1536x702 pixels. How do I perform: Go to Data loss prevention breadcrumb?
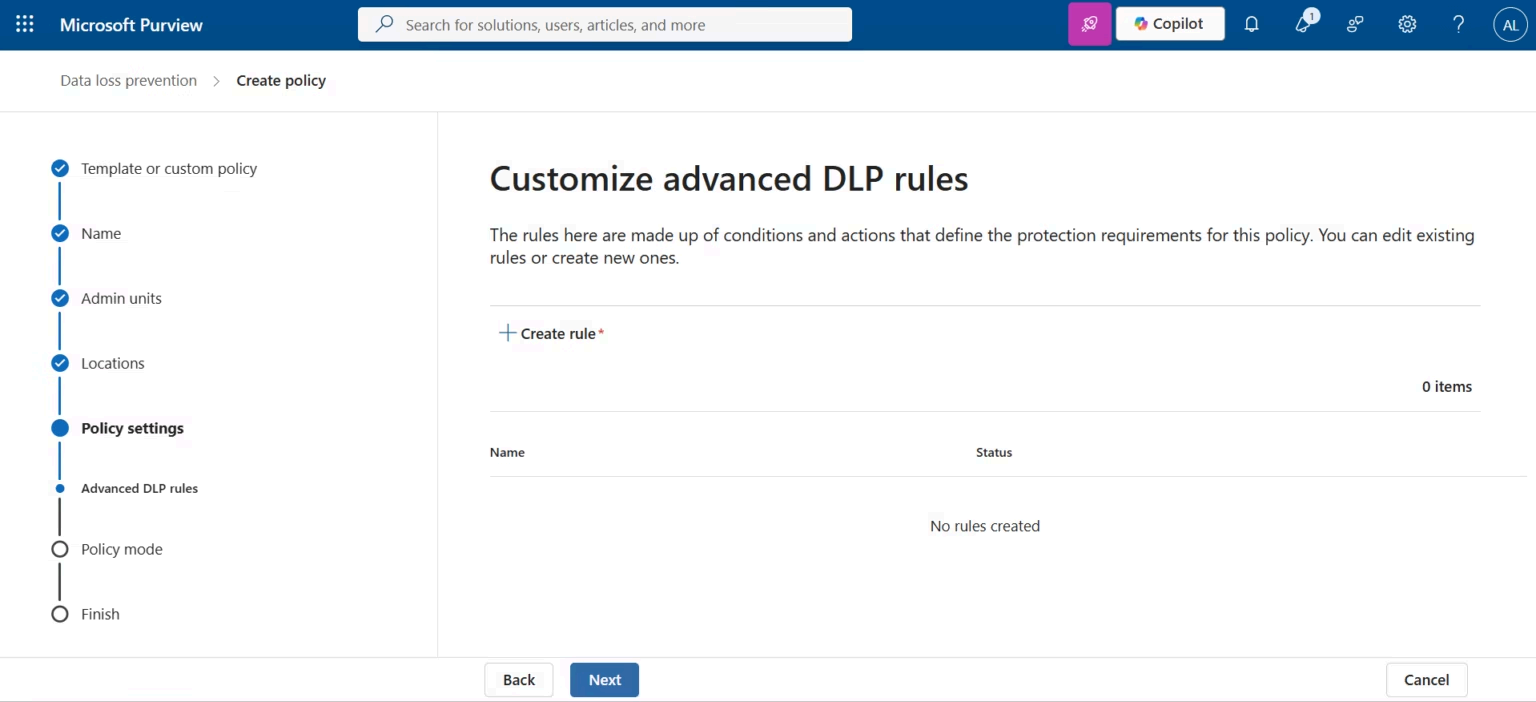point(128,80)
